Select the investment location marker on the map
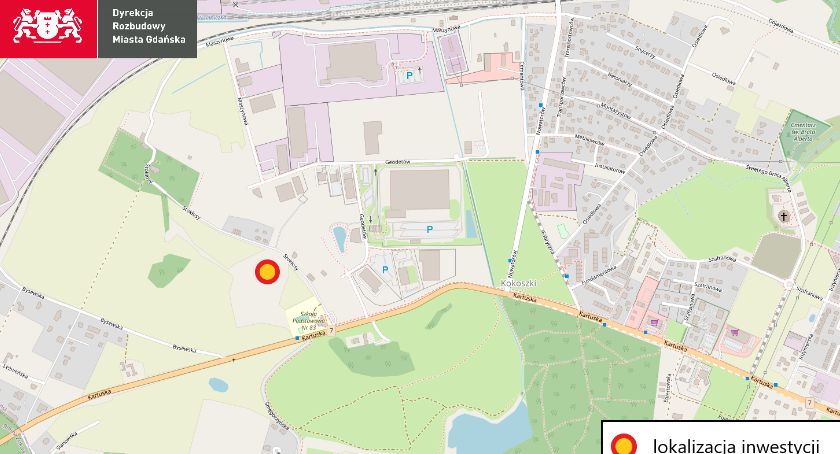This screenshot has width=840, height=454. 267,272
